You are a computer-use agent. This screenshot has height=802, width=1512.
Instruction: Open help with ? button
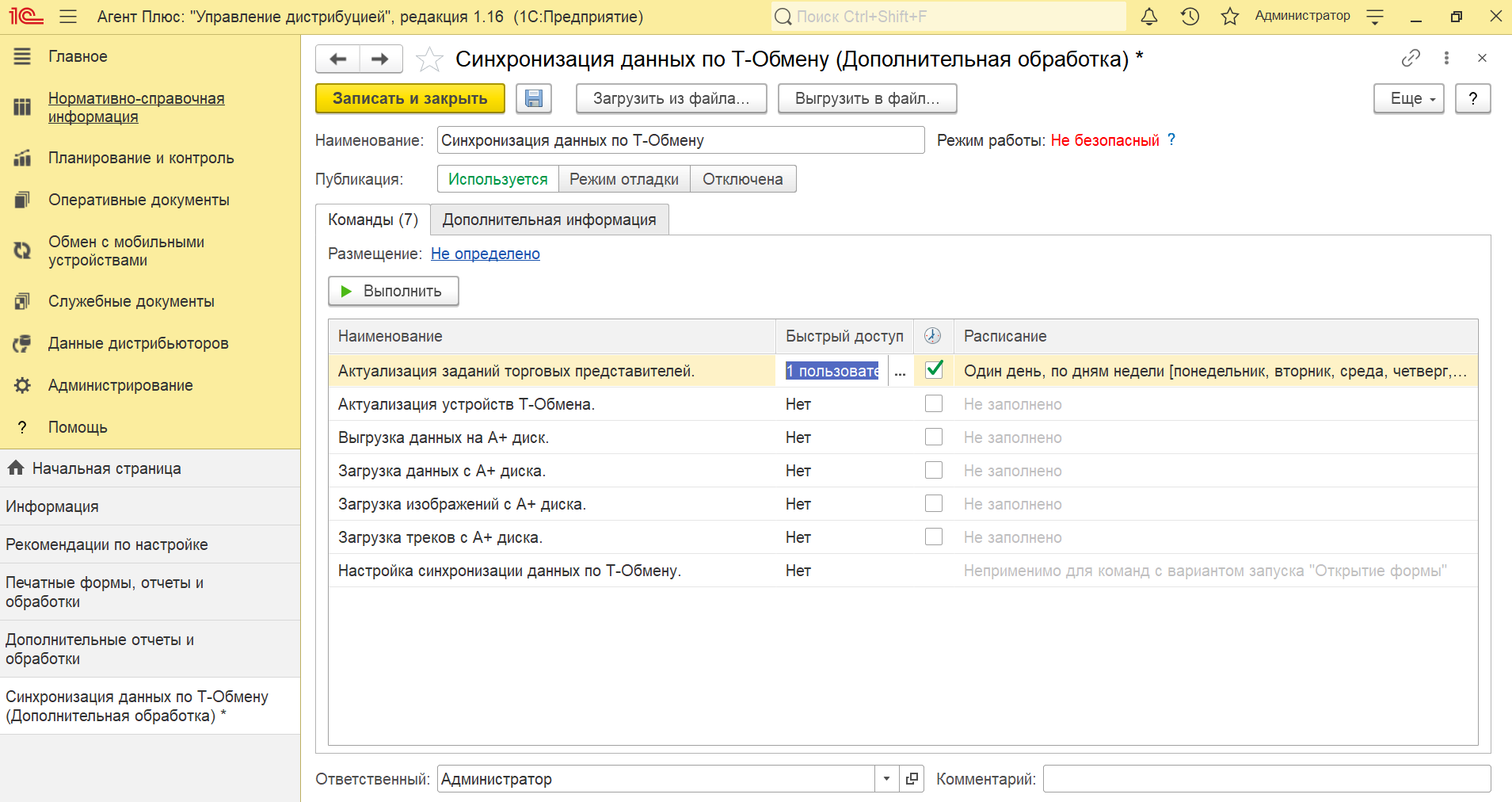tap(1473, 98)
